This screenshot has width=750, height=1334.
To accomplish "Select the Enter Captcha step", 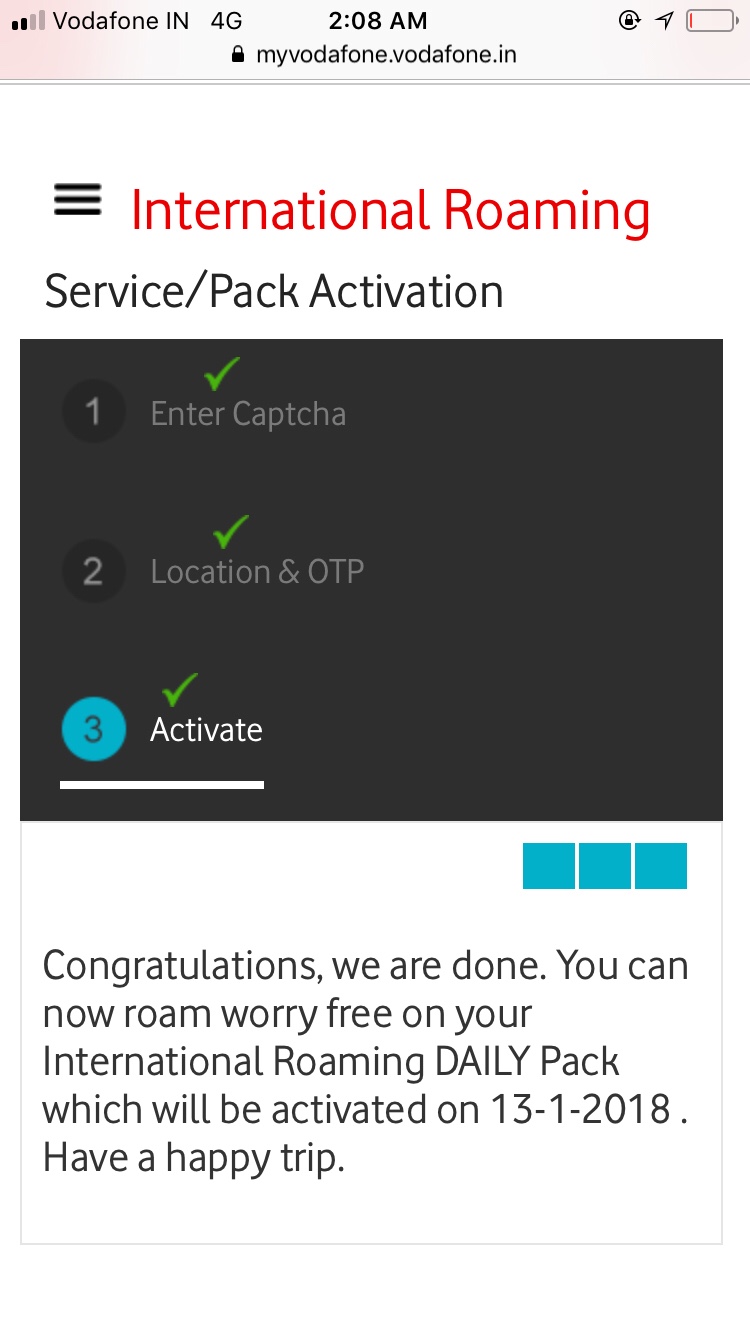I will click(x=248, y=413).
